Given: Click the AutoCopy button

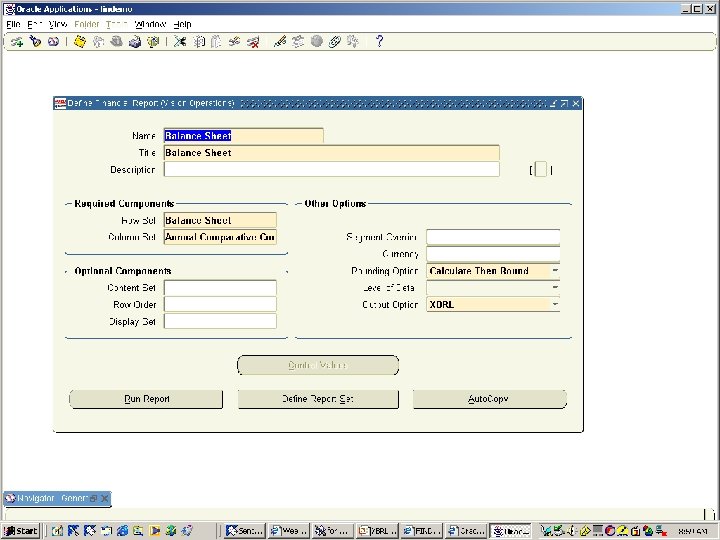Looking at the screenshot, I should pyautogui.click(x=489, y=399).
